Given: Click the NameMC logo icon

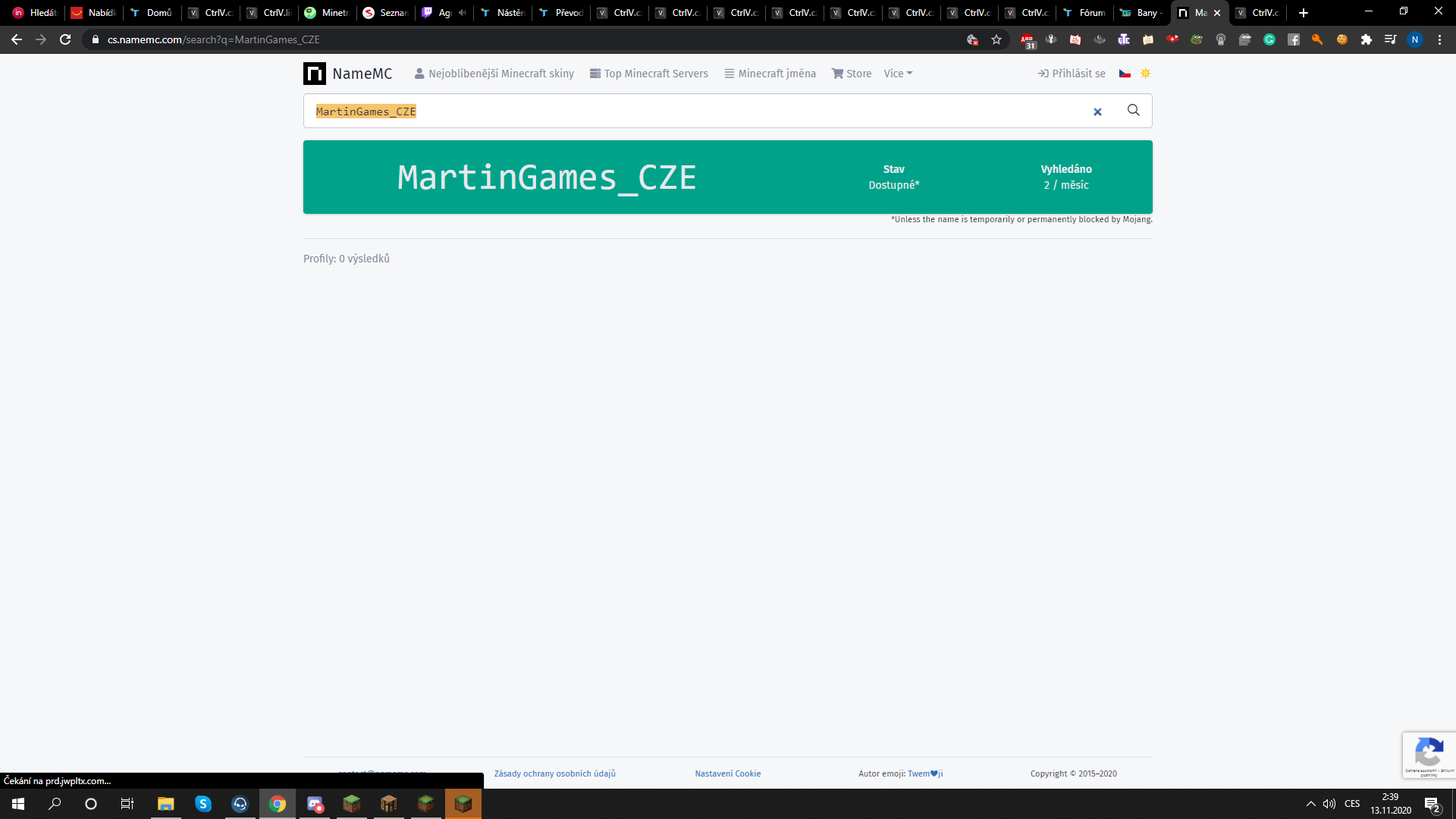Looking at the screenshot, I should [x=314, y=74].
